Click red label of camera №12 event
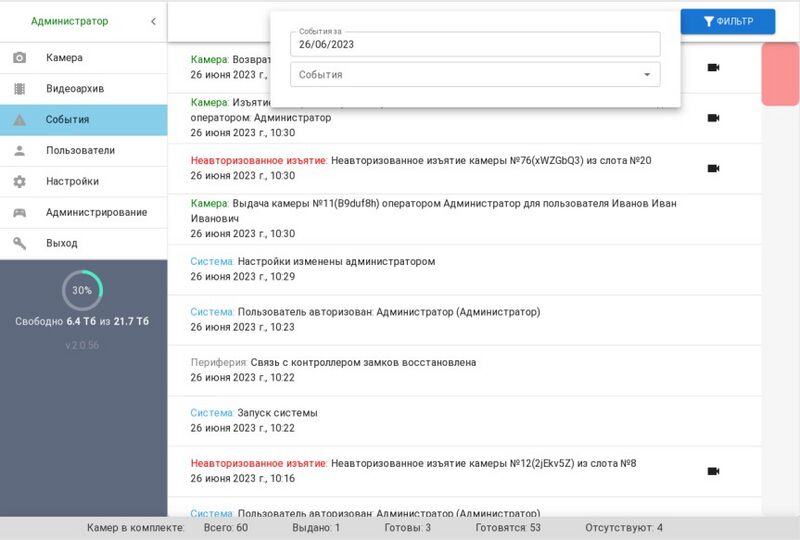The width and height of the screenshot is (800, 540). coord(259,463)
